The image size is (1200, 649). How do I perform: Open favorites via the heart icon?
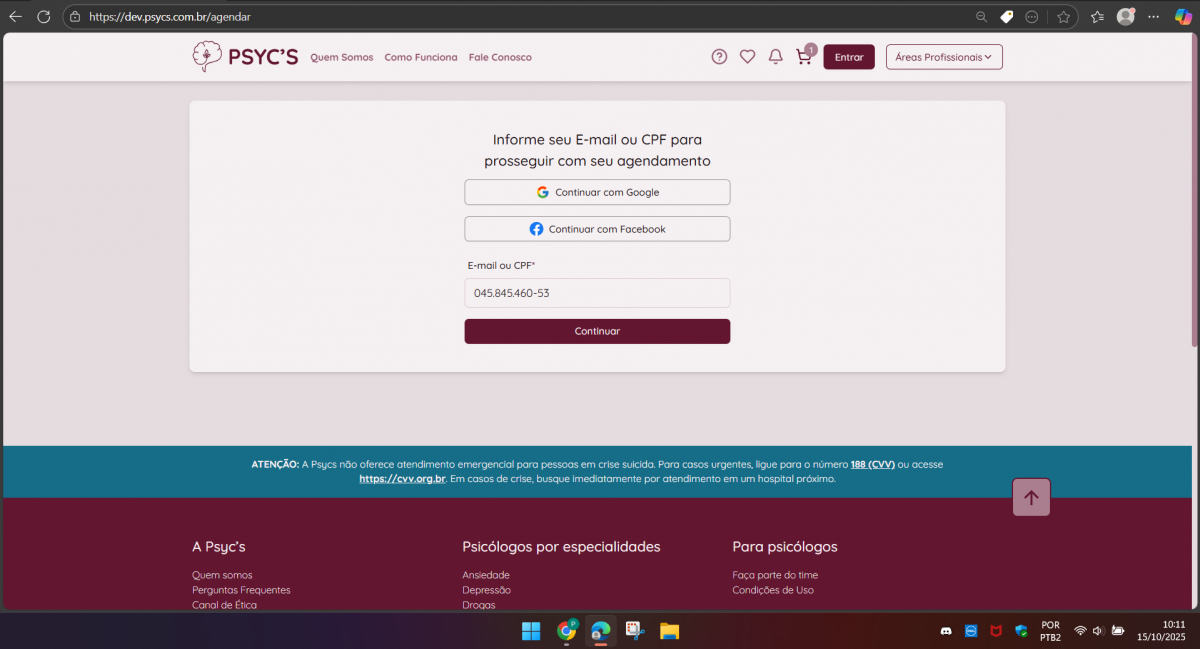click(747, 57)
